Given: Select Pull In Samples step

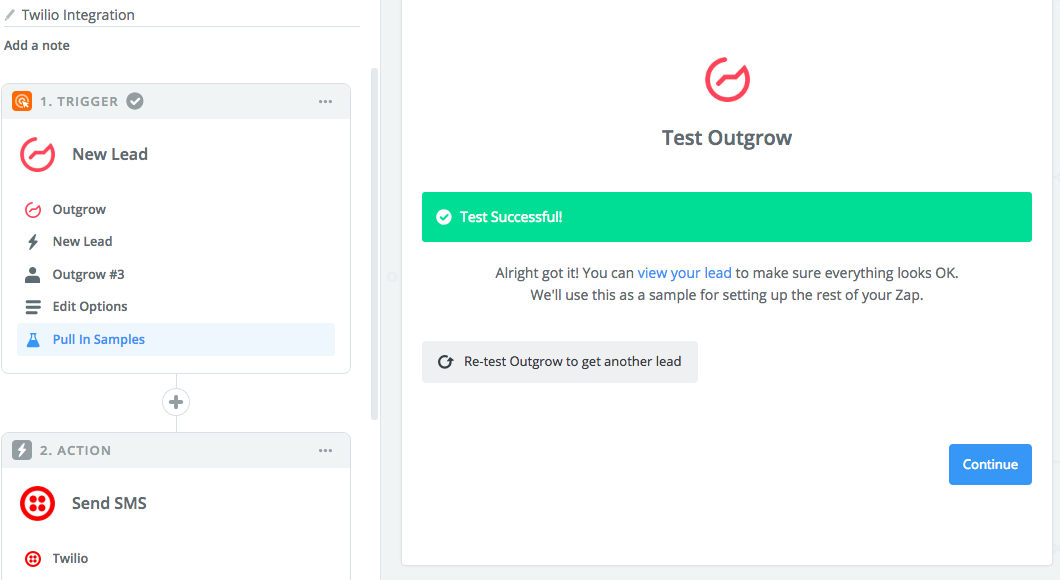Looking at the screenshot, I should pyautogui.click(x=176, y=339).
